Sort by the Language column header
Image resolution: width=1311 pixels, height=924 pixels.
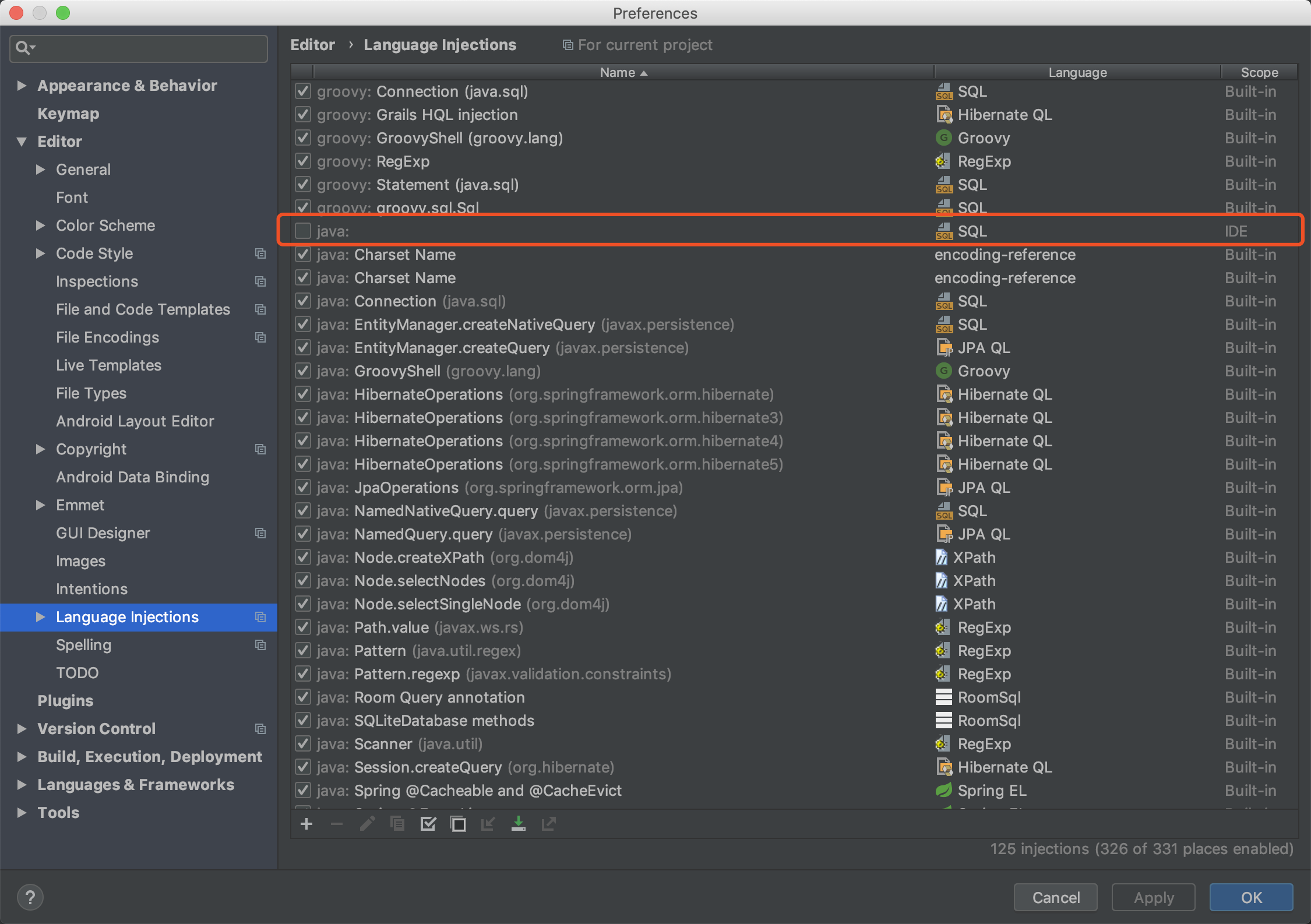point(1077,72)
